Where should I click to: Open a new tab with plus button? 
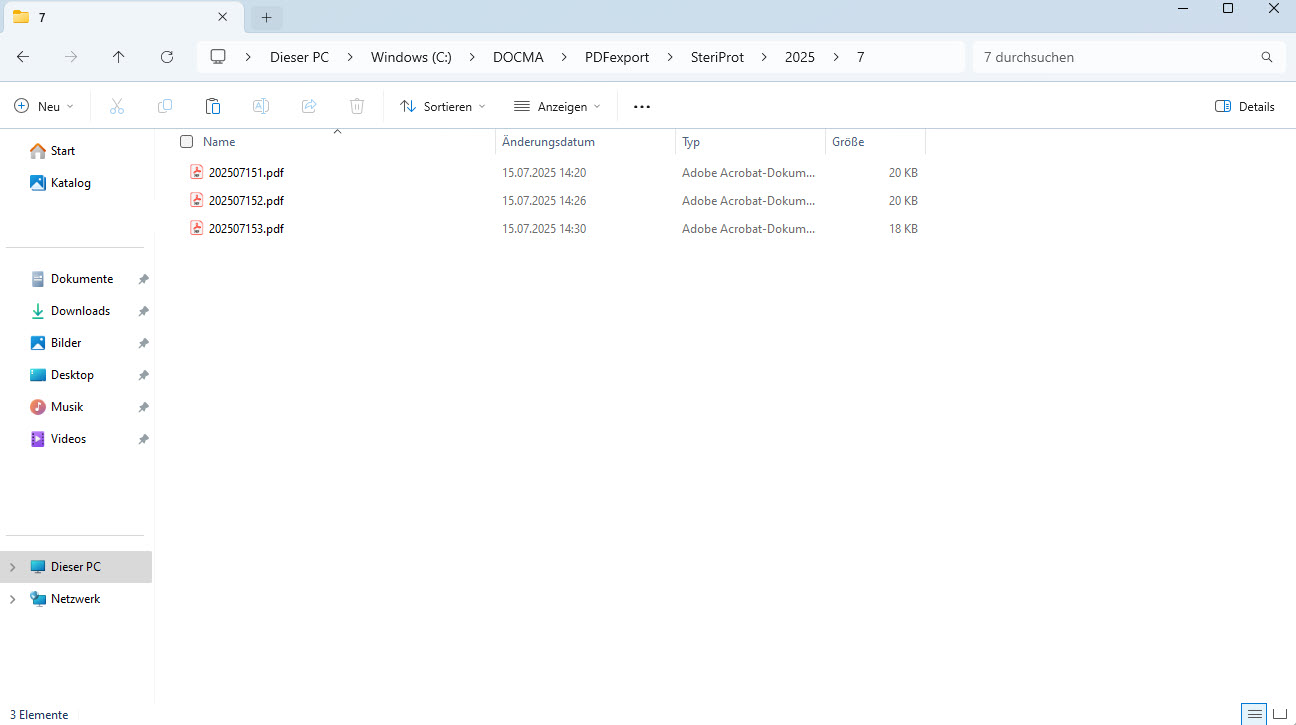click(266, 17)
